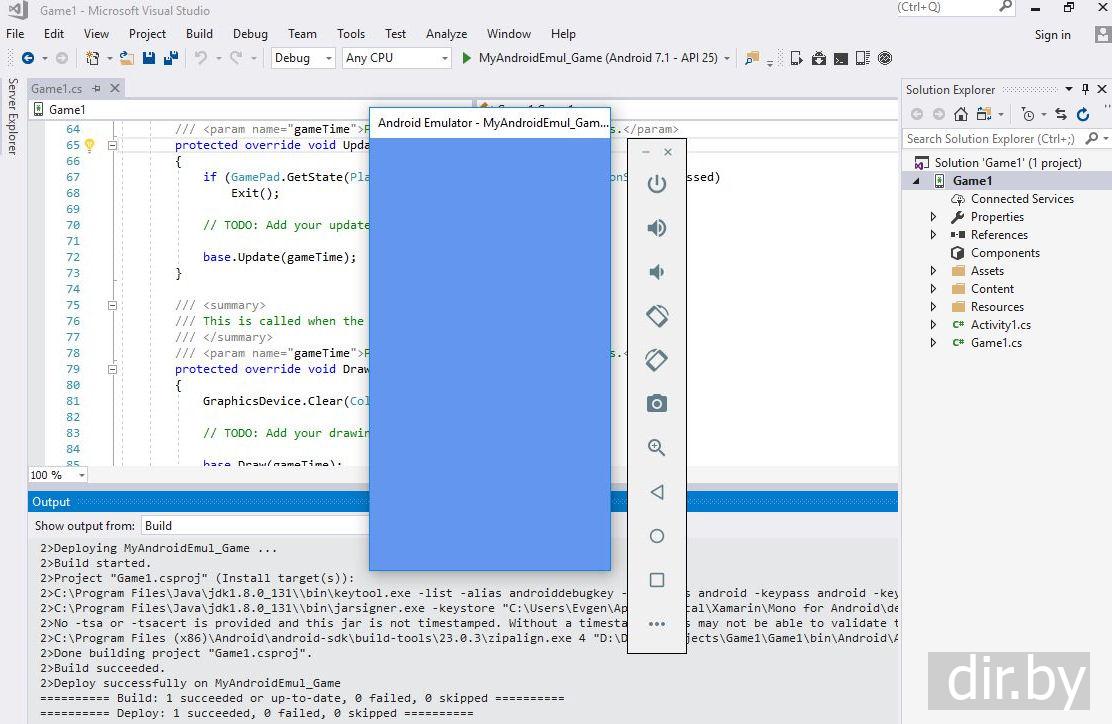Image resolution: width=1112 pixels, height=724 pixels.
Task: Open the editor zoom 100 % dropdown
Action: click(x=81, y=475)
